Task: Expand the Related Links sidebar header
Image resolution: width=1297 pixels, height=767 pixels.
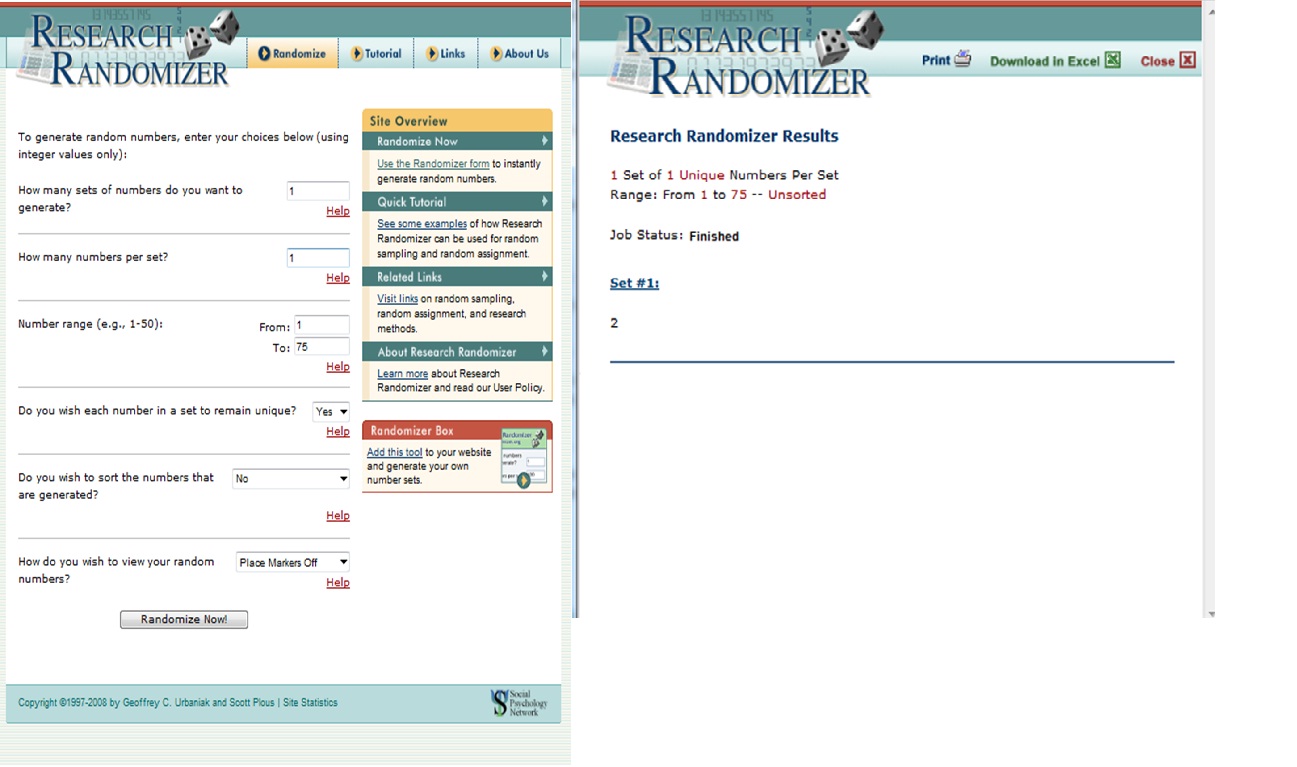Action: click(x=457, y=276)
